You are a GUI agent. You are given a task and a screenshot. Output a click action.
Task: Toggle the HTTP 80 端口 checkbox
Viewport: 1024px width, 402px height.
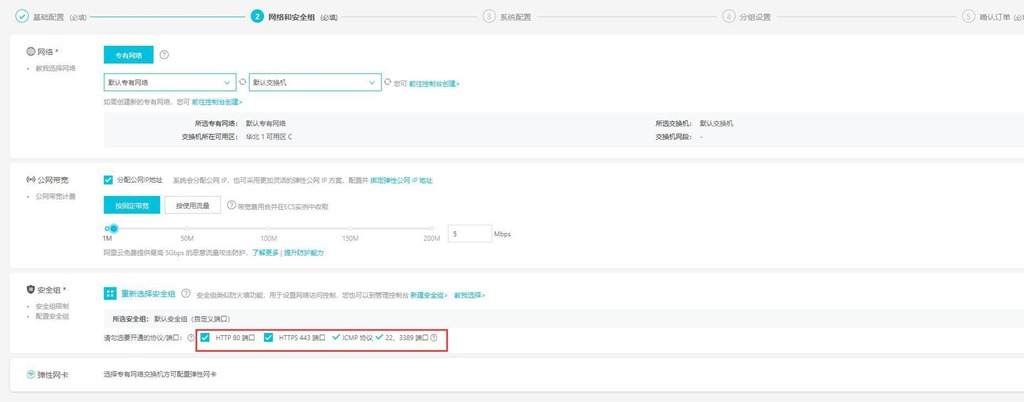tap(205, 338)
